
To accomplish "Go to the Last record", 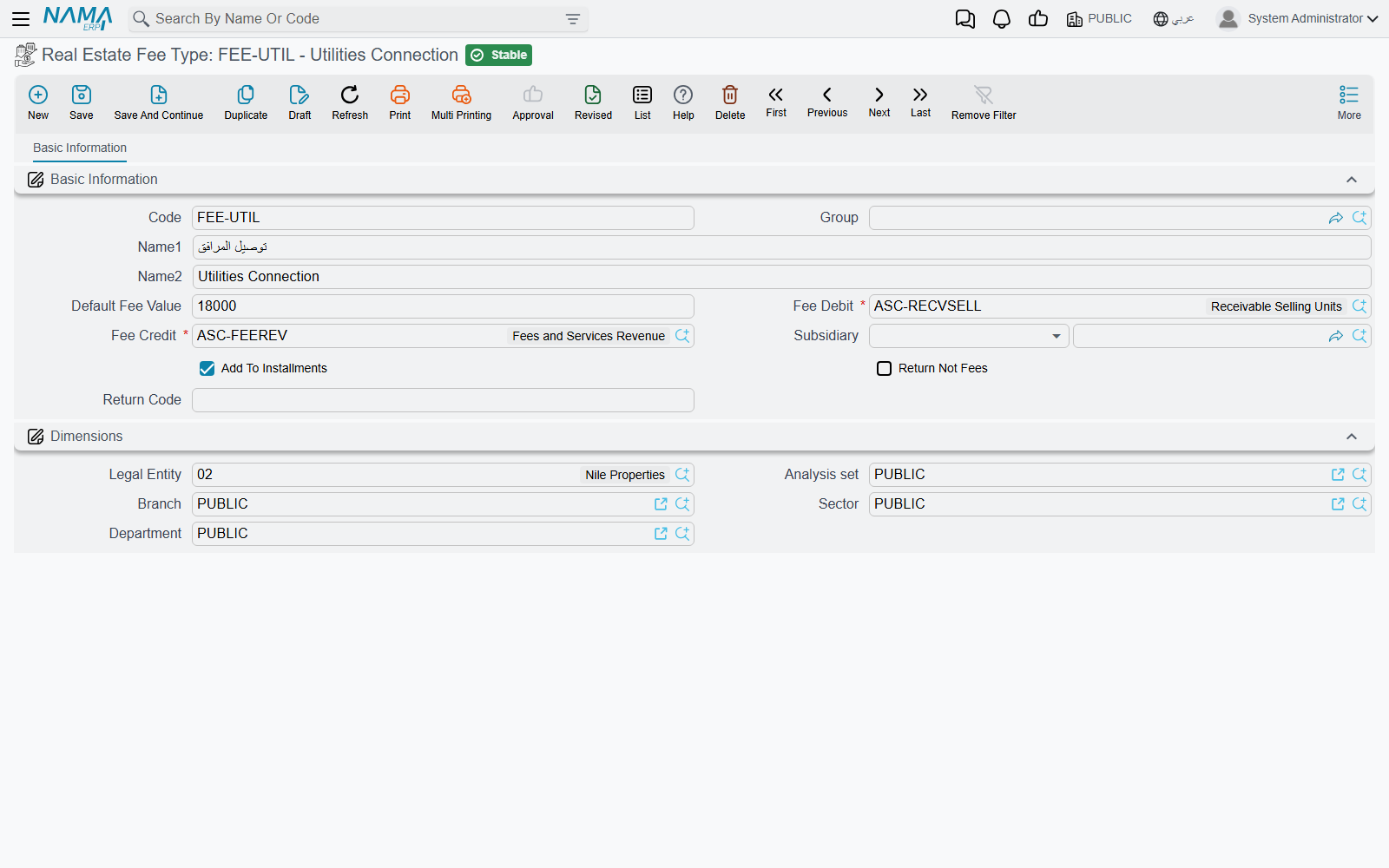I will [920, 102].
